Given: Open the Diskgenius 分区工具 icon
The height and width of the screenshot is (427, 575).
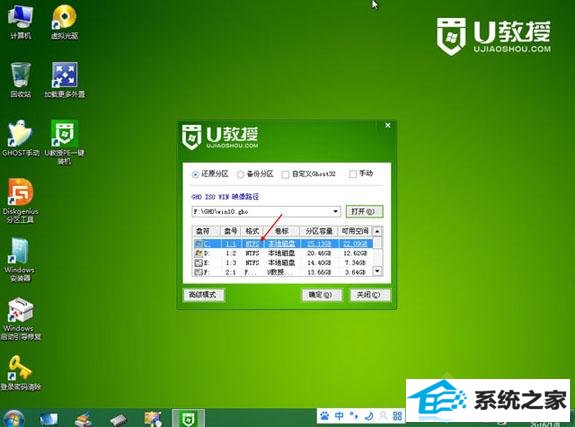Looking at the screenshot, I should [21, 201].
